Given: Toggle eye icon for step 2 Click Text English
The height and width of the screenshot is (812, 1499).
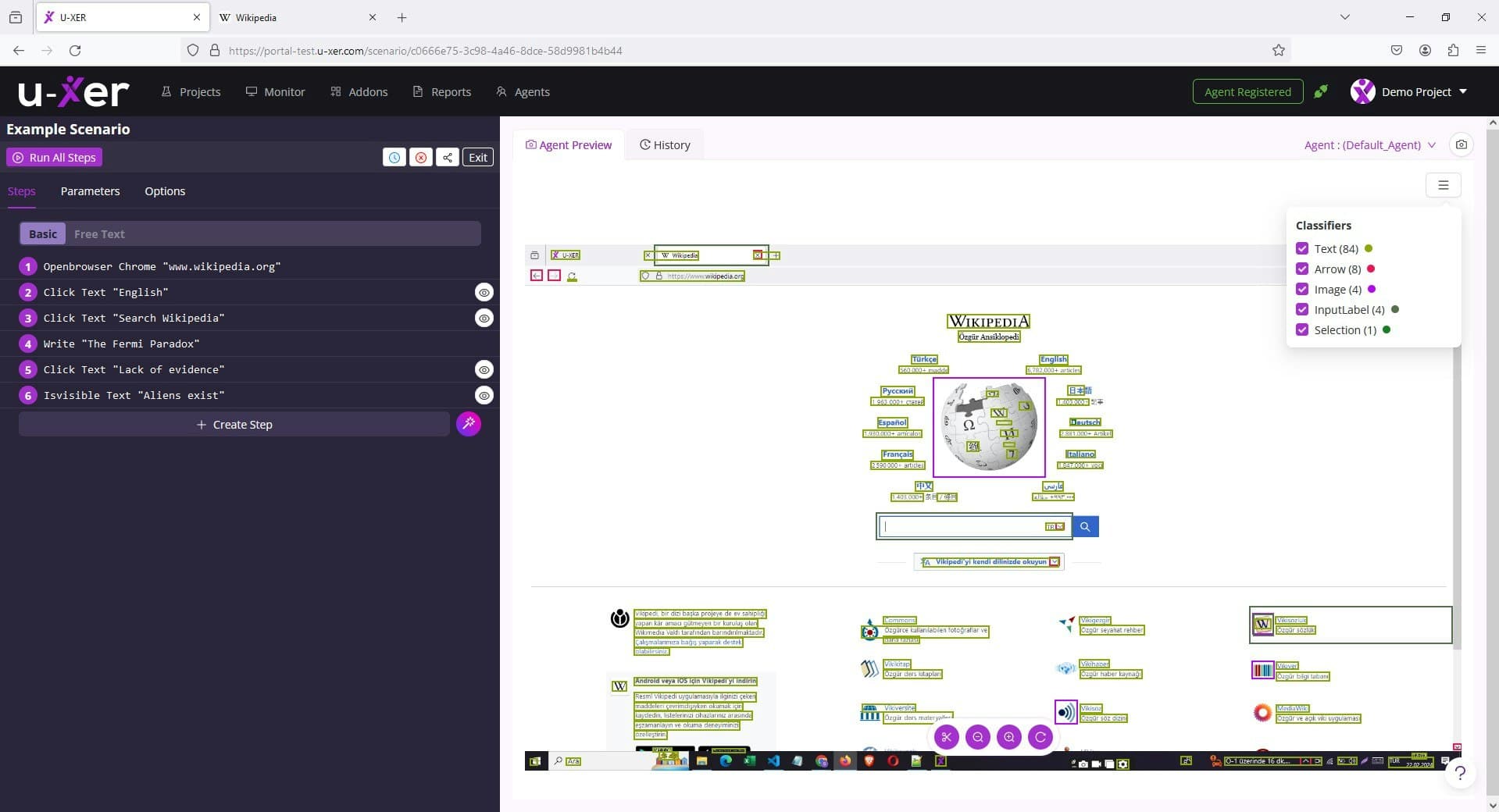Looking at the screenshot, I should tap(484, 292).
